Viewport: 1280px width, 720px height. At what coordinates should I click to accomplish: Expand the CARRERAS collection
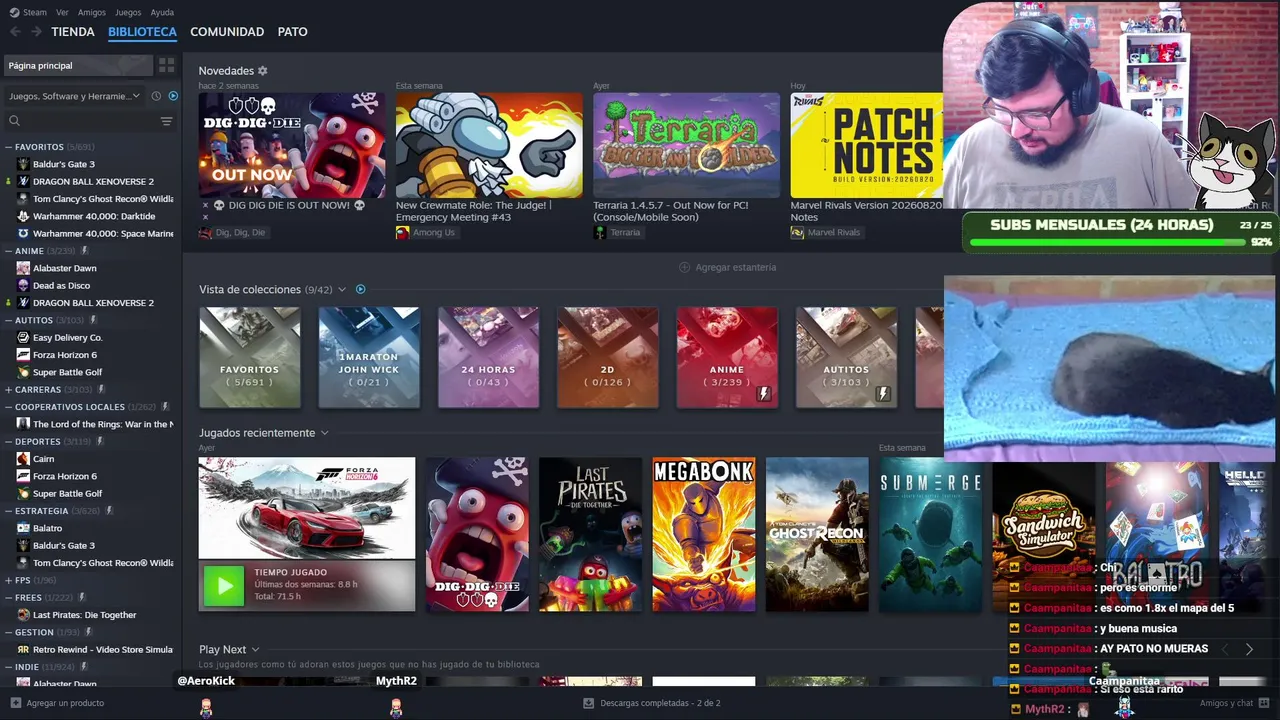(x=8, y=389)
